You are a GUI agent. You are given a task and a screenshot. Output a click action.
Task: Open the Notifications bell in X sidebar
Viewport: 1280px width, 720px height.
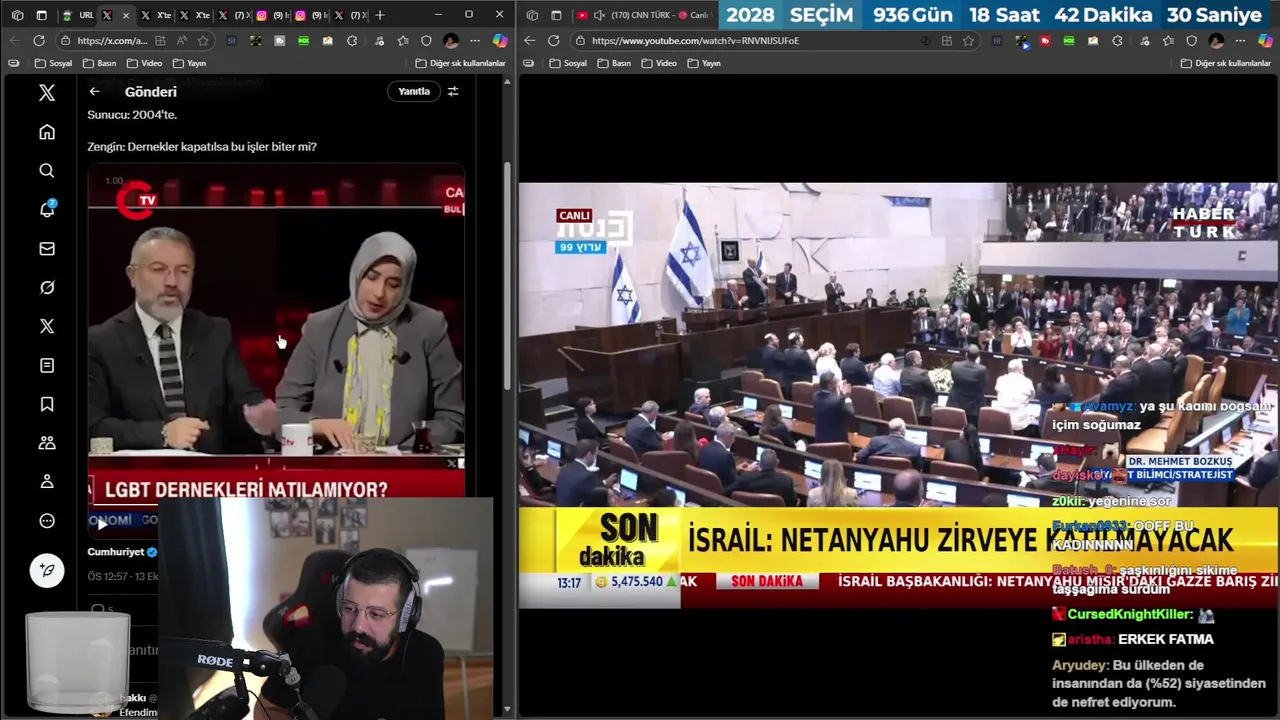click(x=47, y=210)
